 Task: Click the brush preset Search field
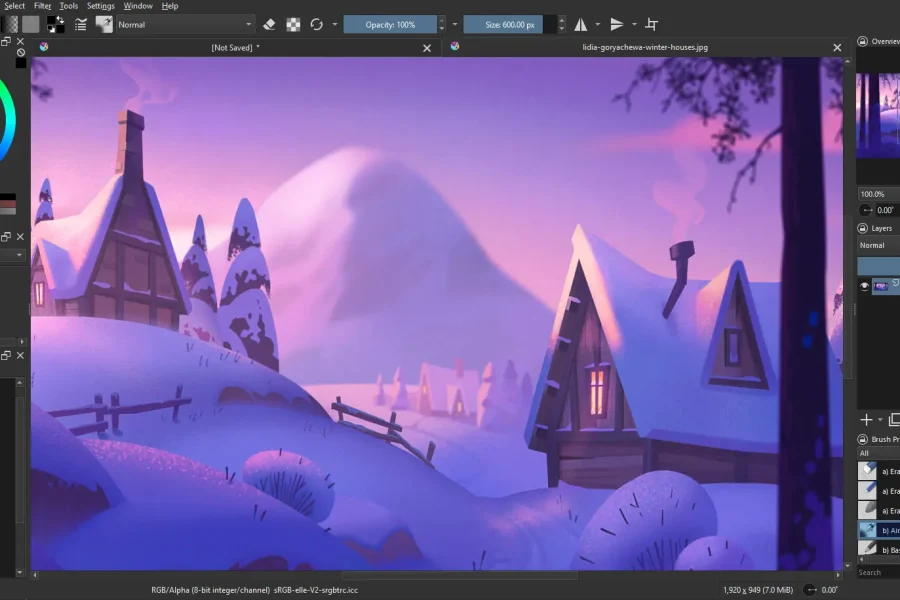(878, 572)
